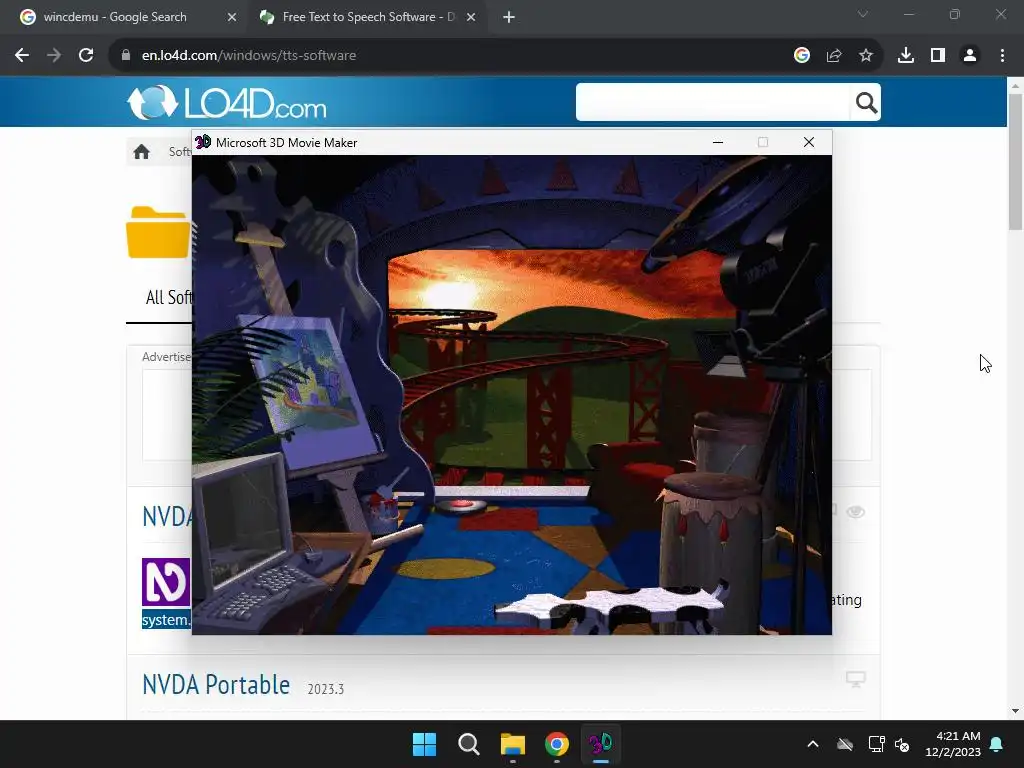
Task: Switch to Chrome from the taskbar
Action: pyautogui.click(x=556, y=744)
